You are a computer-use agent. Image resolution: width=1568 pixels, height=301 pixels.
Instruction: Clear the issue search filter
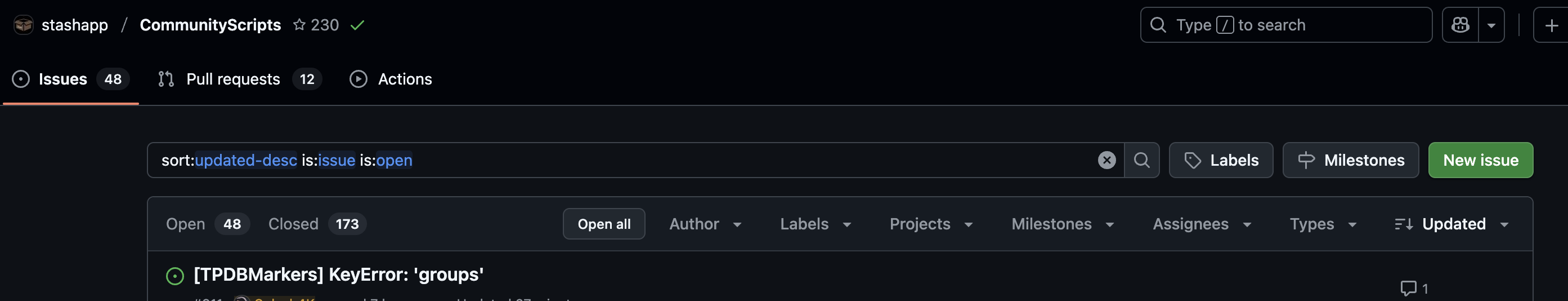tap(1106, 160)
